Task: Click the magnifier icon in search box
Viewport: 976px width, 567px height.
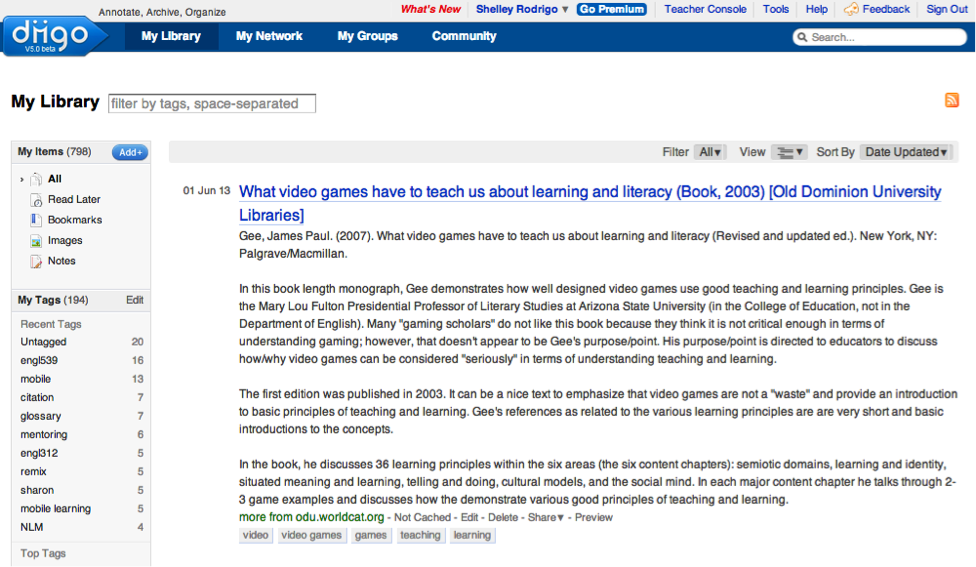Action: [x=803, y=37]
